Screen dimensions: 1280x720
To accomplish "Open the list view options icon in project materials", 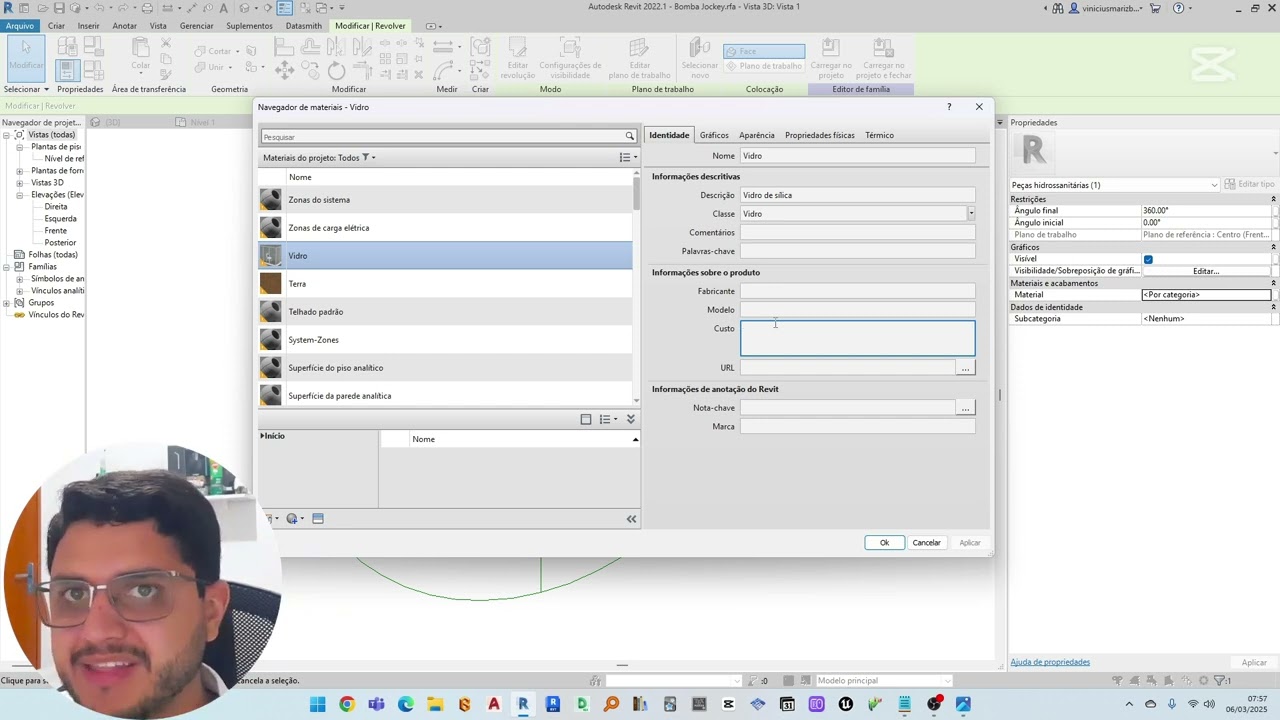I will (625, 157).
